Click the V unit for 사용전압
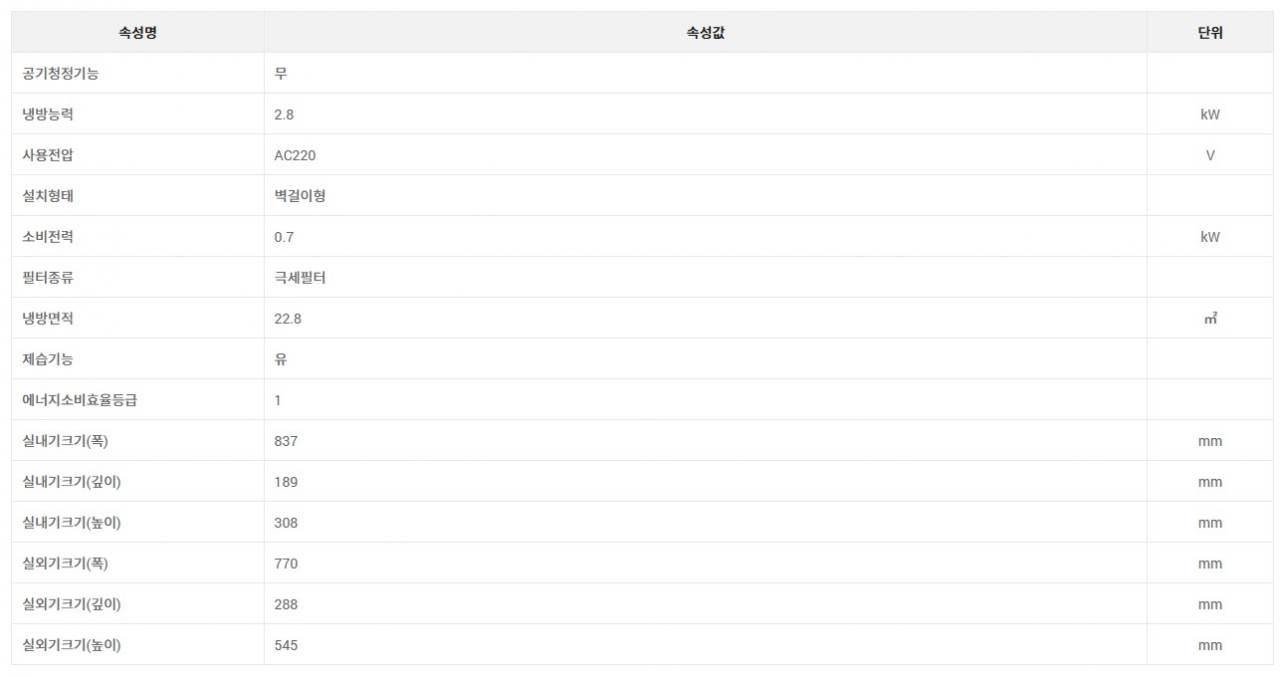The width and height of the screenshot is (1280, 678). pos(1210,156)
